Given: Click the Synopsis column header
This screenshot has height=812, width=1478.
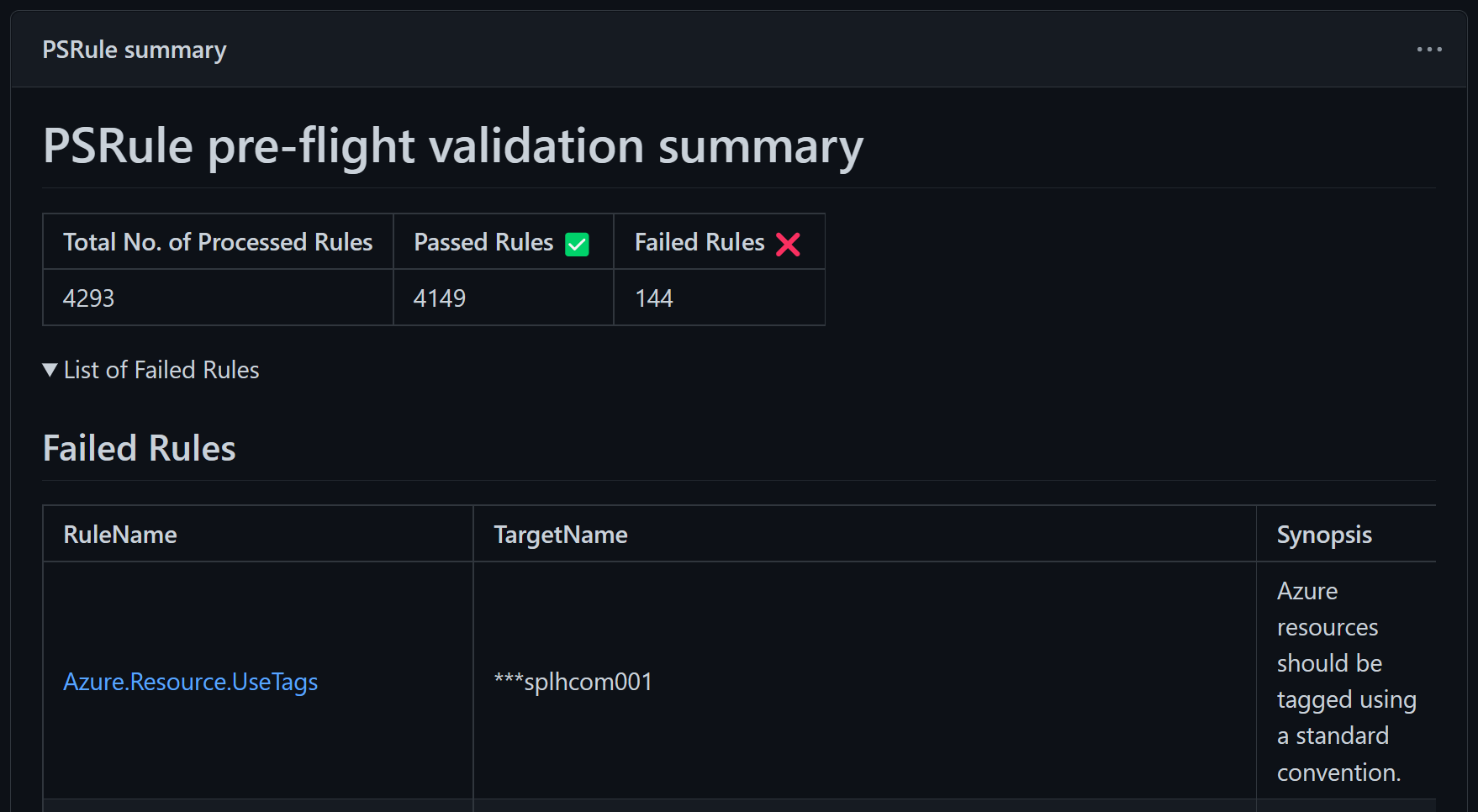Looking at the screenshot, I should pyautogui.click(x=1324, y=534).
